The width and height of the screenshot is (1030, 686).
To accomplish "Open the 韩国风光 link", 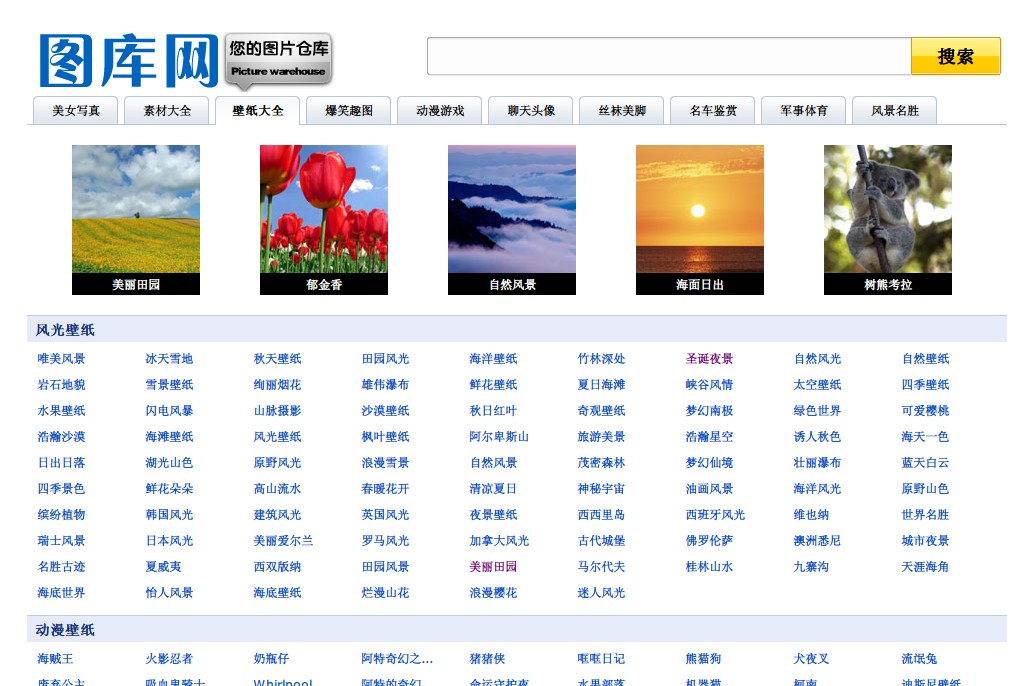I will pyautogui.click(x=169, y=514).
